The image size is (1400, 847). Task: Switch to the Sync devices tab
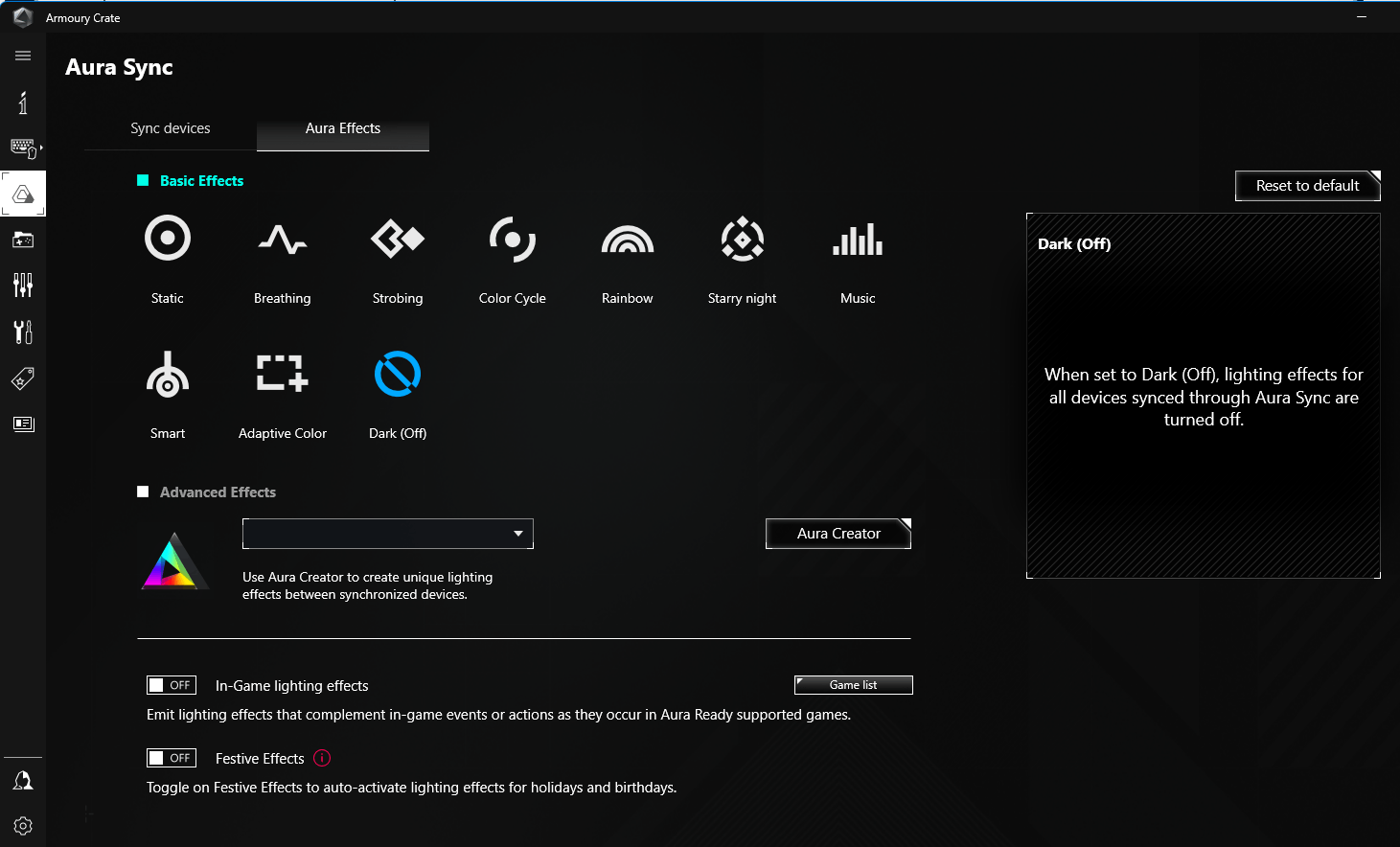pyautogui.click(x=171, y=128)
